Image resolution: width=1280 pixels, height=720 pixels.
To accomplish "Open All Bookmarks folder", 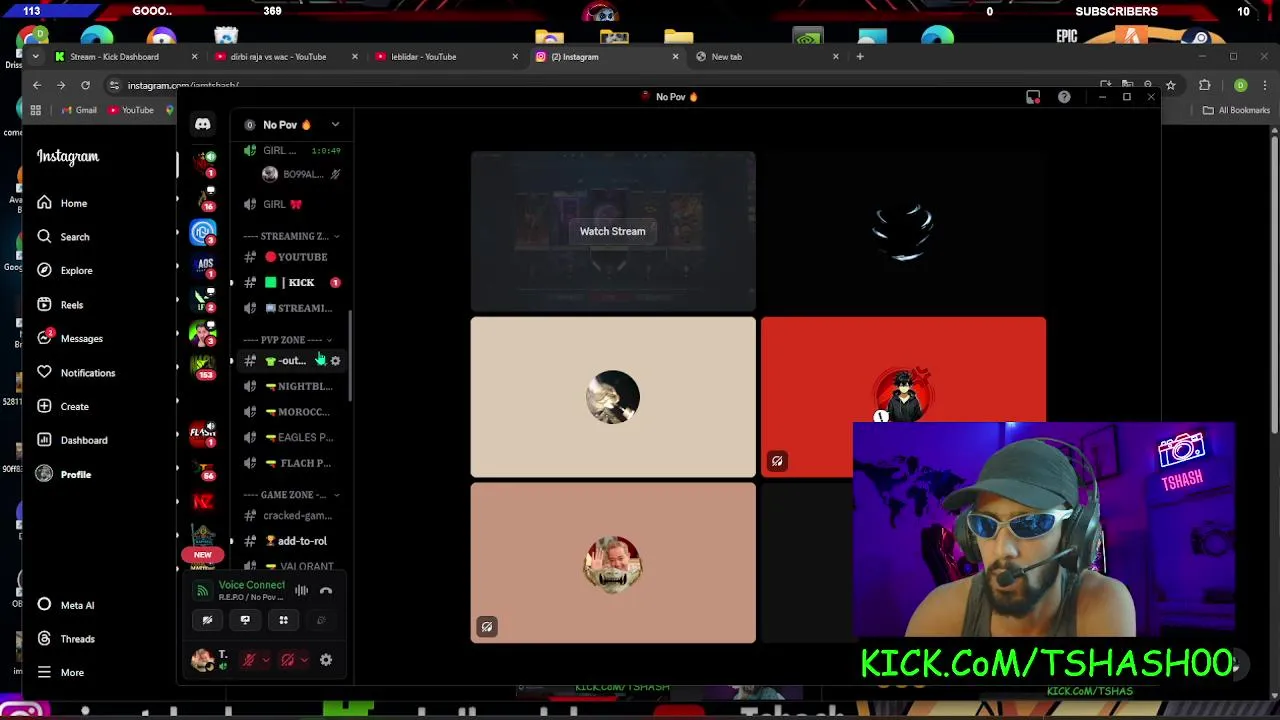I will pyautogui.click(x=1236, y=110).
